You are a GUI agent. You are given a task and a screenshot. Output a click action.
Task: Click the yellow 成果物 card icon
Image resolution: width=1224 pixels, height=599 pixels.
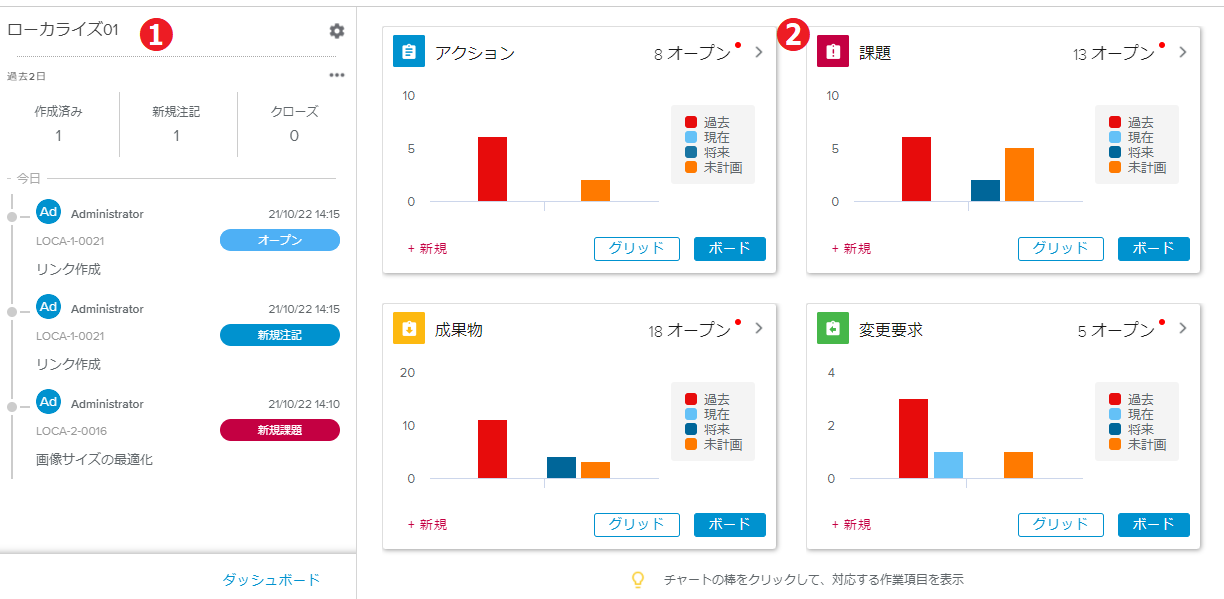[x=409, y=328]
